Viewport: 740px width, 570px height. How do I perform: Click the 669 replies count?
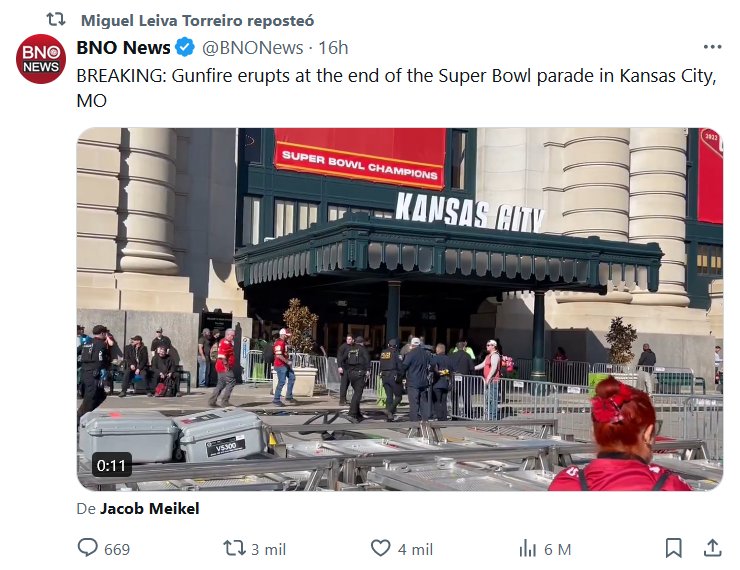point(117,549)
